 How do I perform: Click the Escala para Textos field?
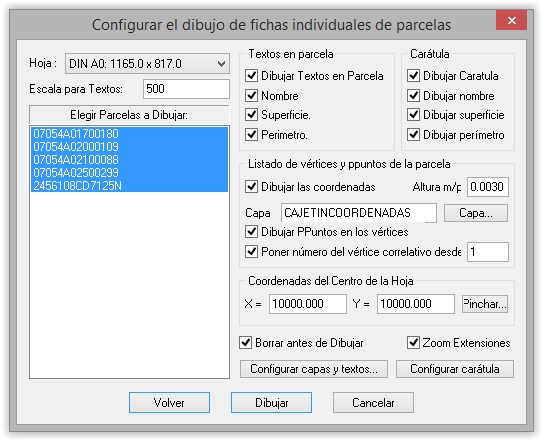[x=186, y=89]
